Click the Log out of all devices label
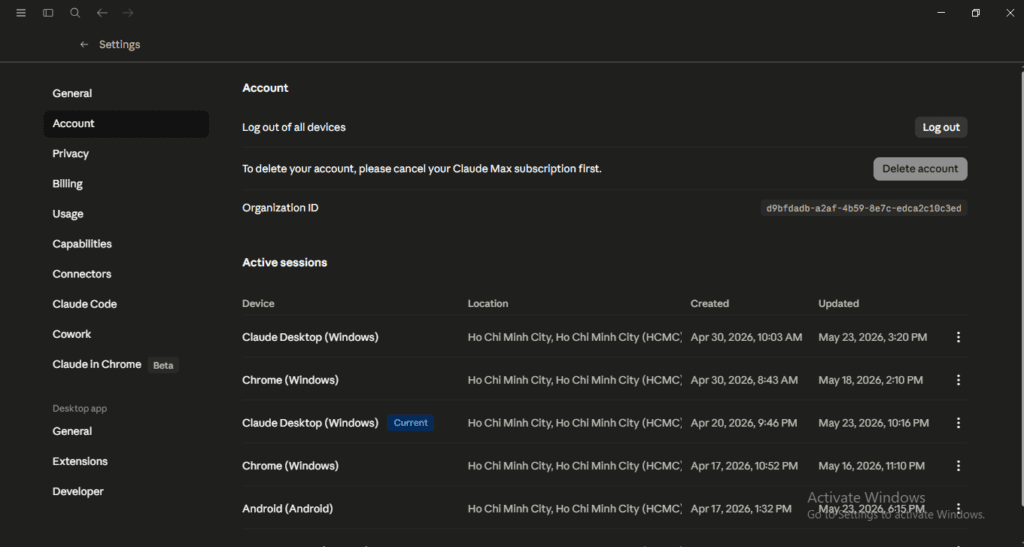The height and width of the screenshot is (547, 1024). pos(294,127)
